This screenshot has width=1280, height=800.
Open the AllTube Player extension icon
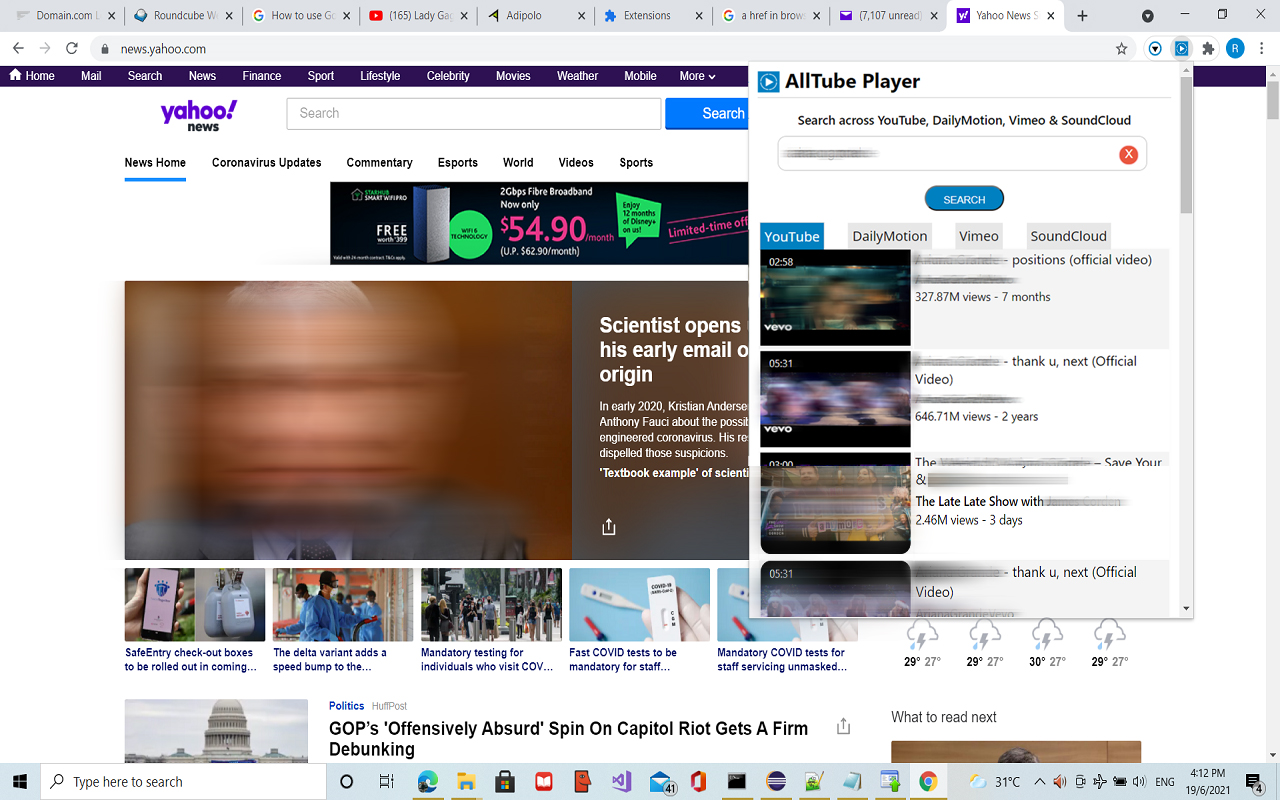point(1182,48)
